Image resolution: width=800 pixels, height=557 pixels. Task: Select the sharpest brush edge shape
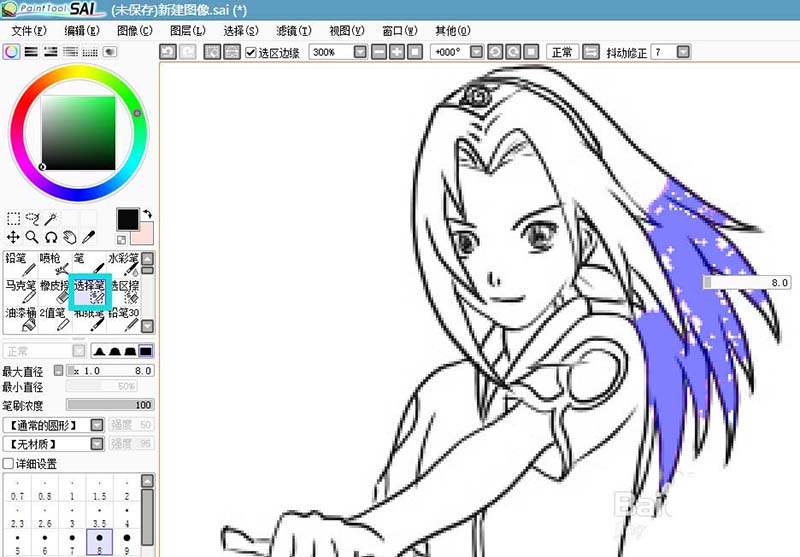tap(99, 351)
